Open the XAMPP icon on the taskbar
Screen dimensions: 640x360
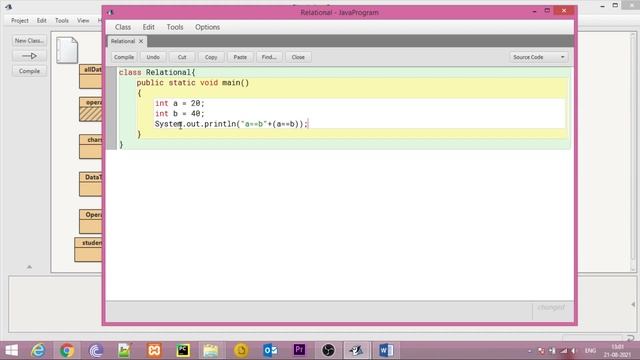[x=154, y=350]
